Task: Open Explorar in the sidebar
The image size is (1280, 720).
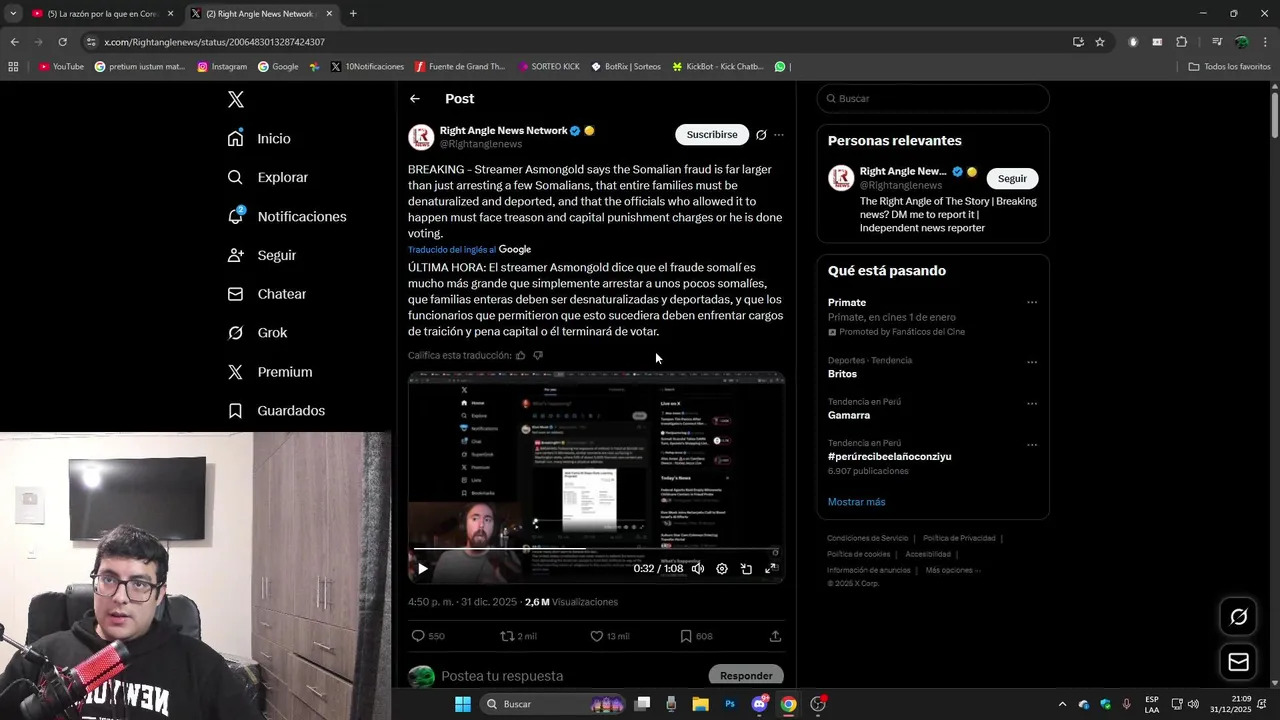Action: coord(267,177)
